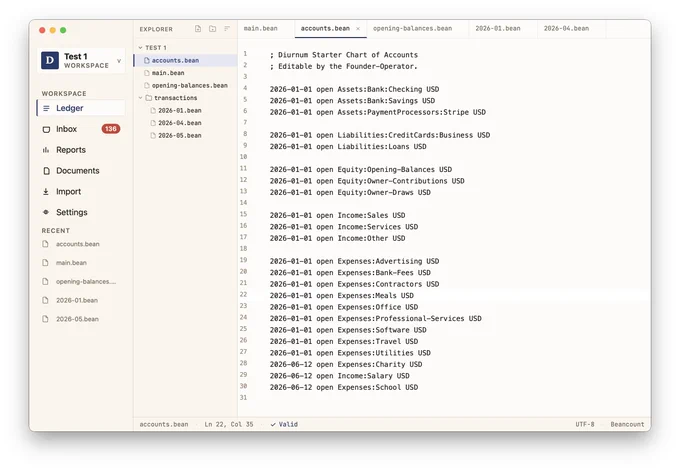
Task: Click line number 19 in the gutter
Action: (243, 260)
